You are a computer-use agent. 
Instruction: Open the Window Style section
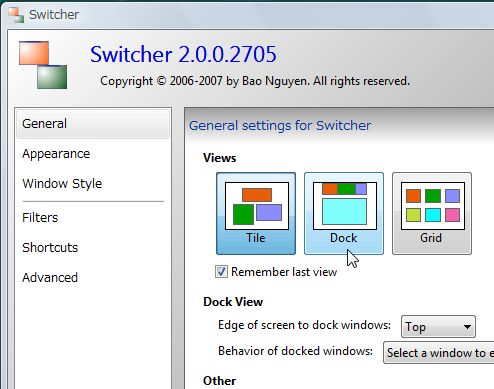point(93,184)
